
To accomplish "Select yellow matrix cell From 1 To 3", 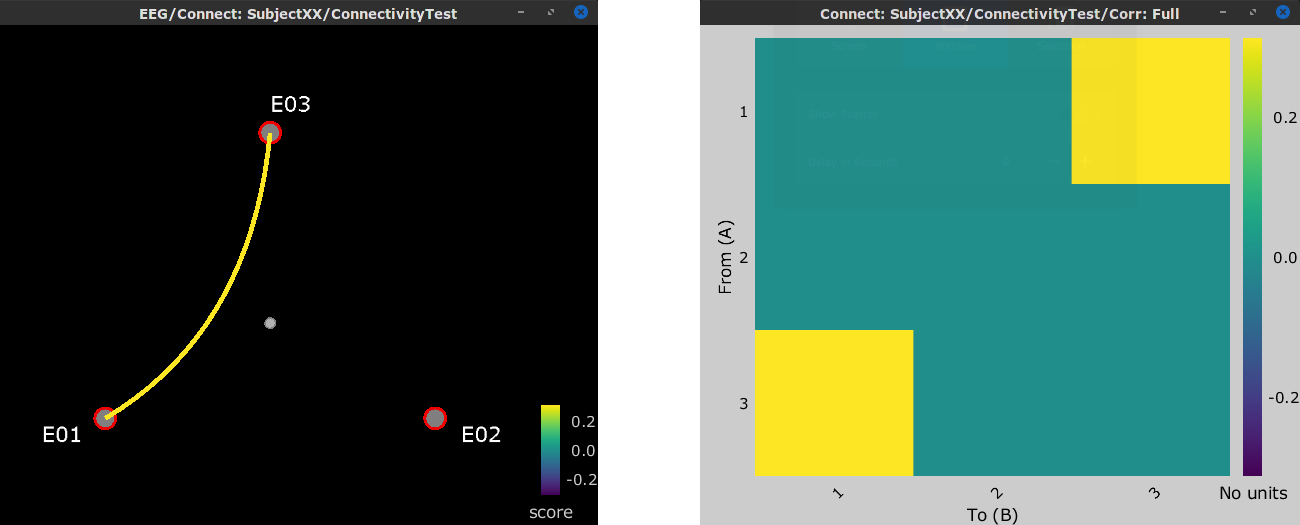I will (x=1150, y=111).
